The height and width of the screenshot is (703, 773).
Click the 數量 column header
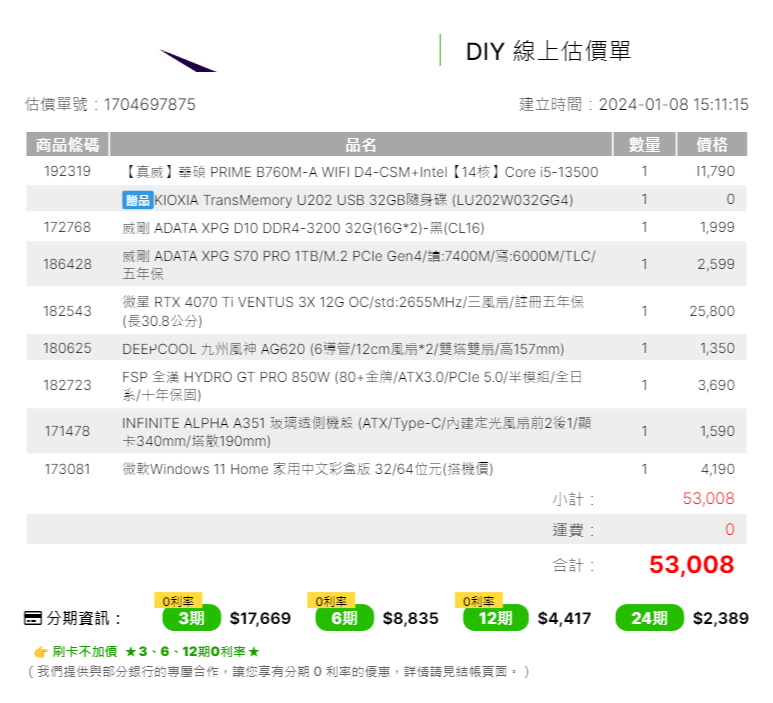tap(644, 144)
